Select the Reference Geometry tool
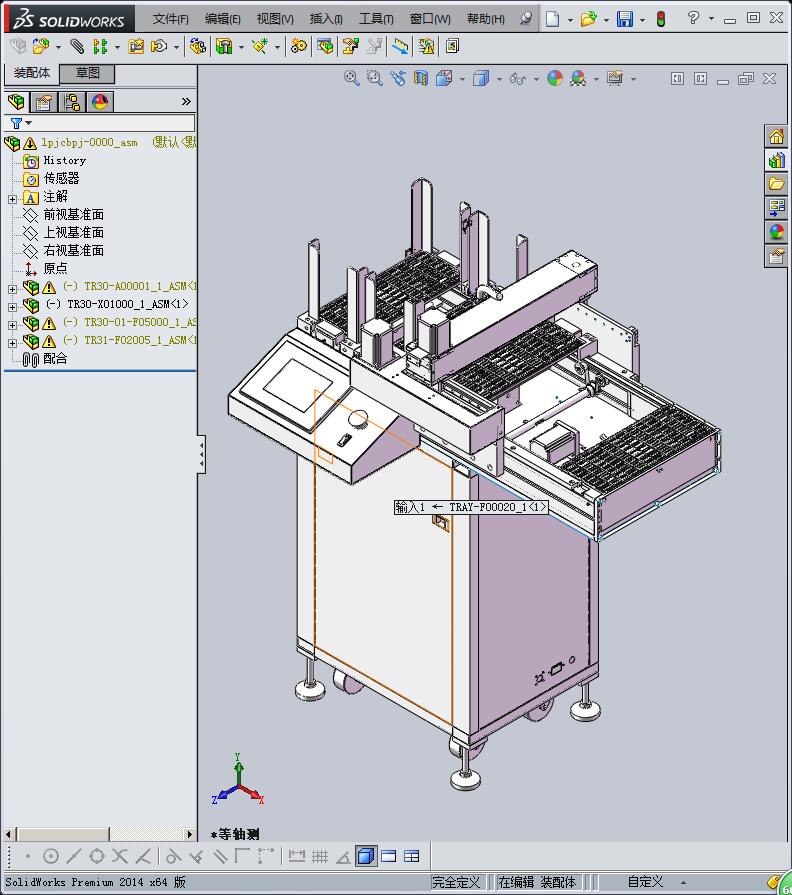The height and width of the screenshot is (895, 792). pyautogui.click(x=260, y=46)
